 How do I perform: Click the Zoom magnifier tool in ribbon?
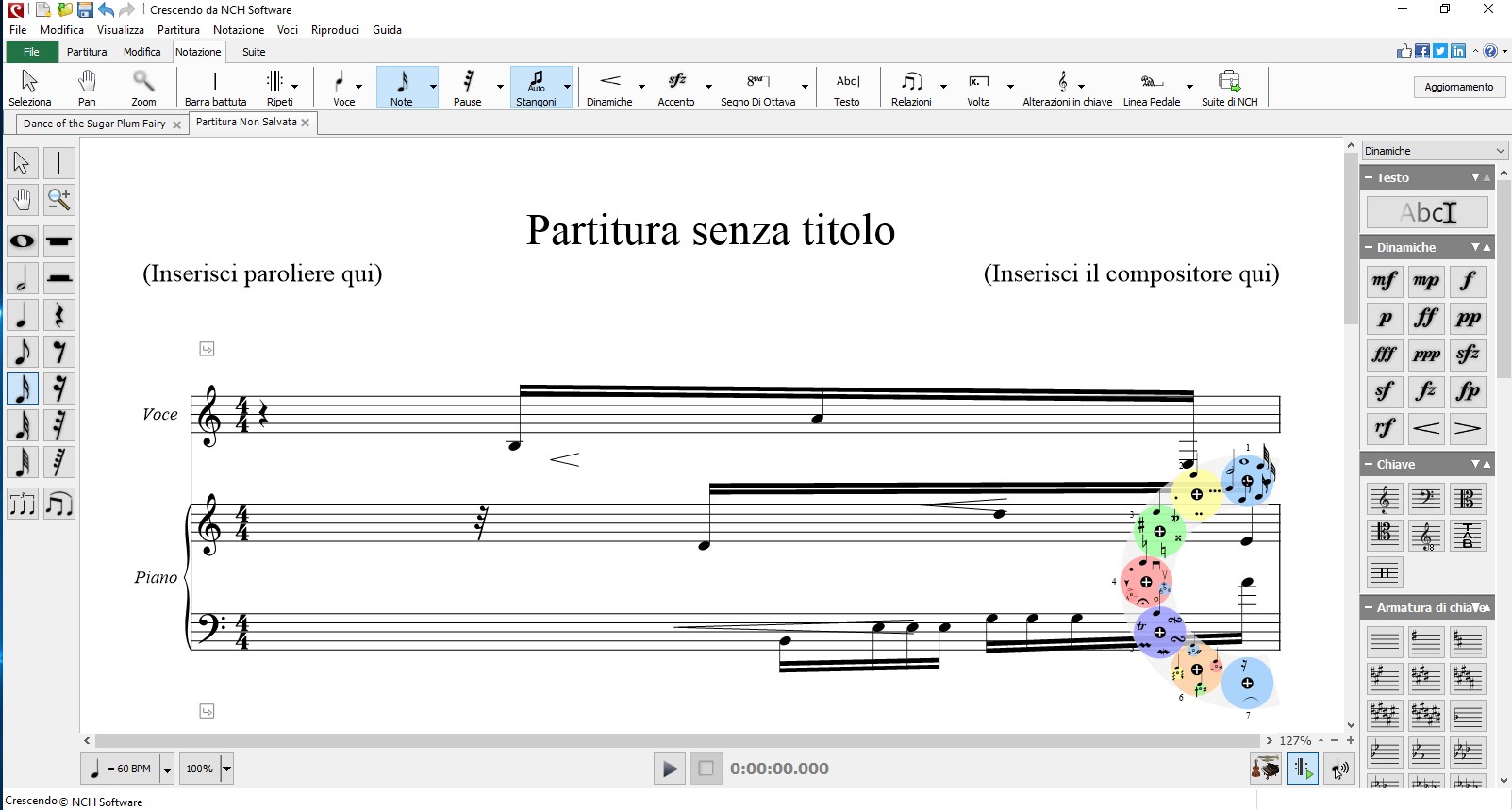tap(143, 88)
